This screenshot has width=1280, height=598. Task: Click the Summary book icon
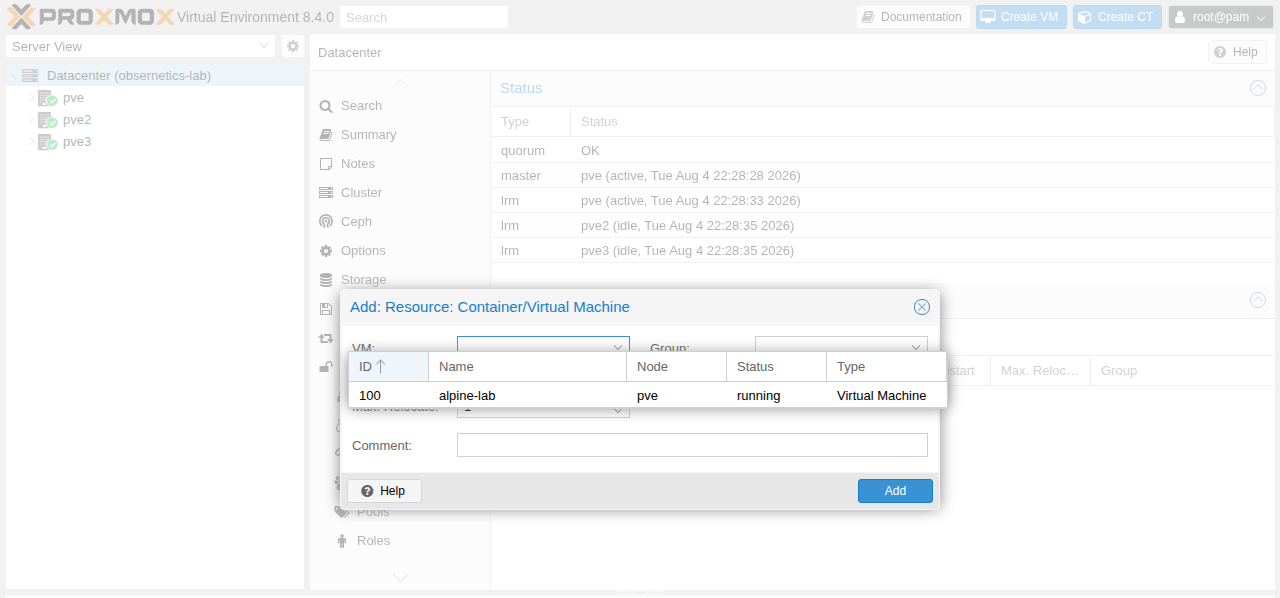(x=326, y=135)
